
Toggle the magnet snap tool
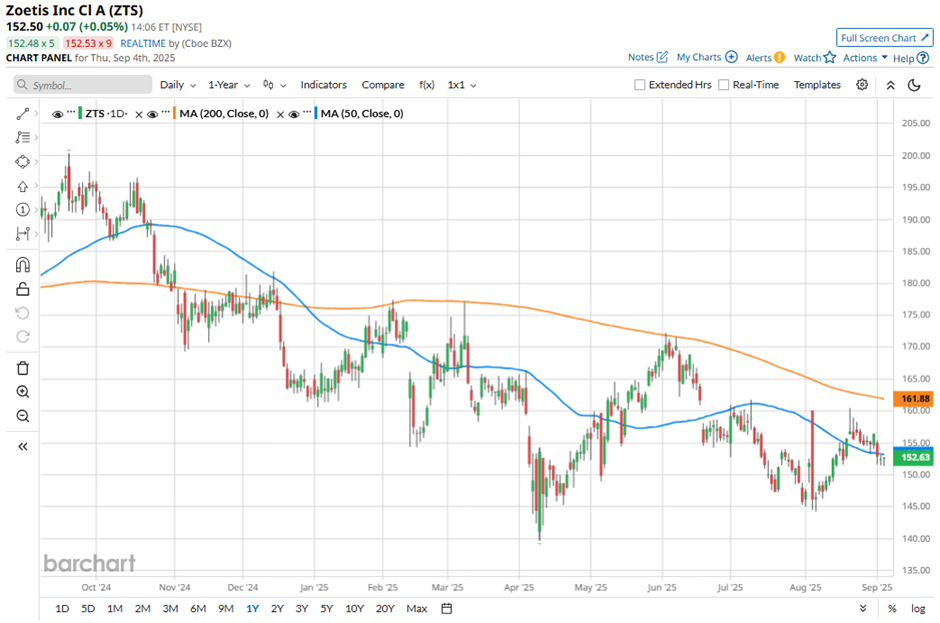tap(23, 265)
